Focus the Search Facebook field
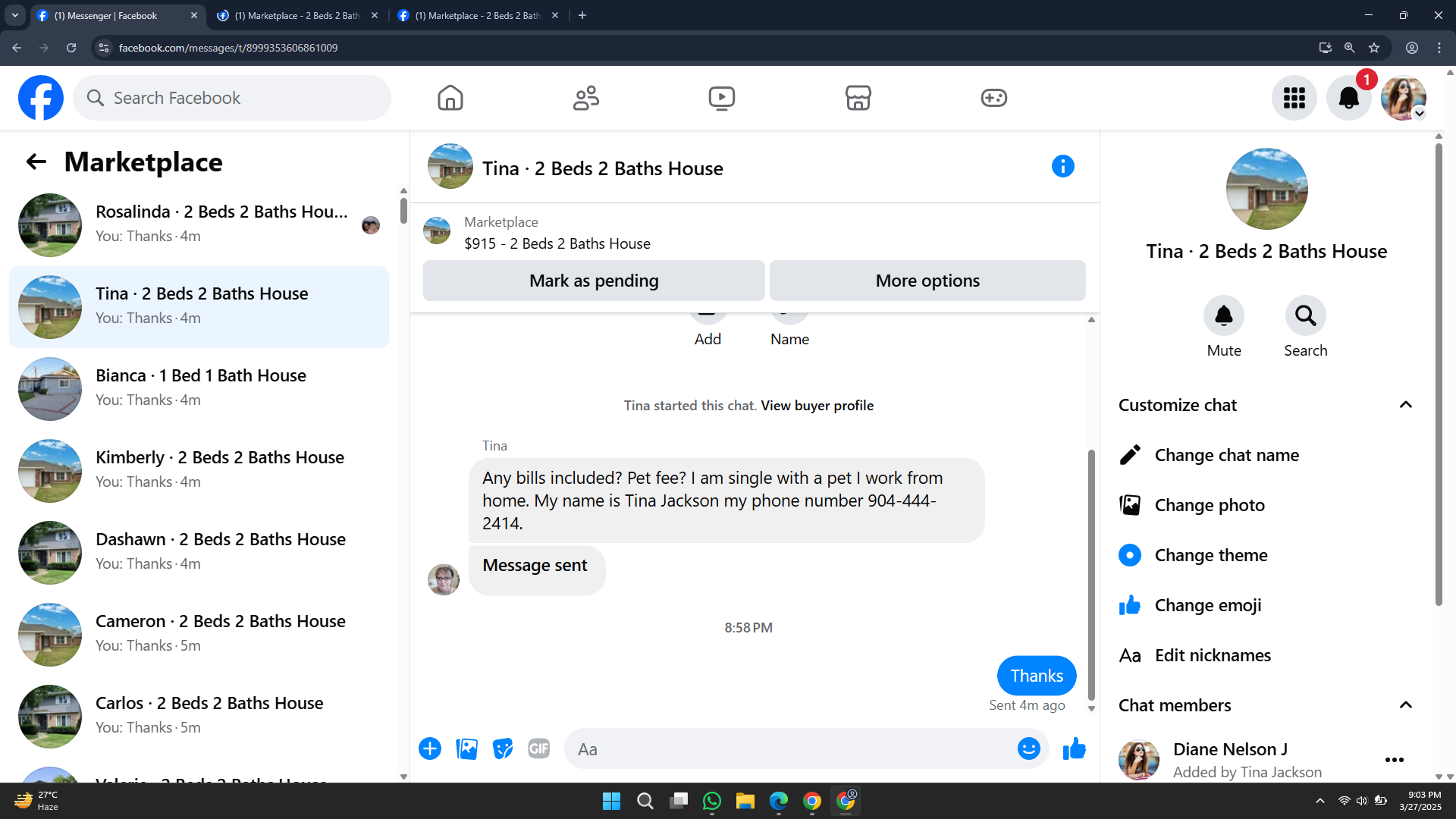 point(232,98)
